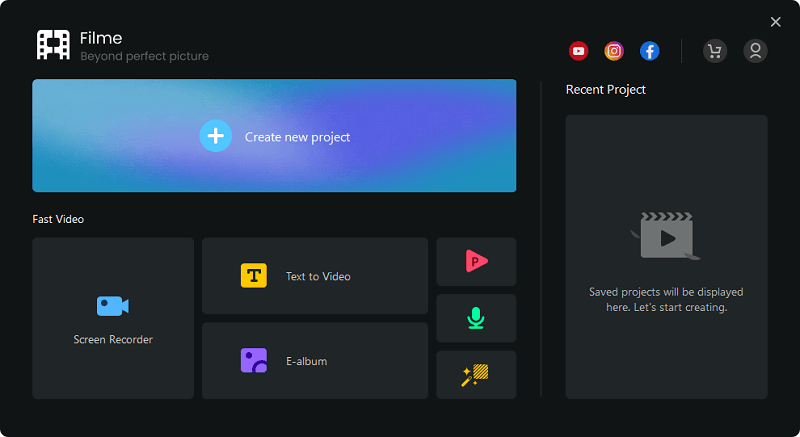Click the purple E-album icon
Viewport: 800px width, 437px height.
[x=254, y=361]
